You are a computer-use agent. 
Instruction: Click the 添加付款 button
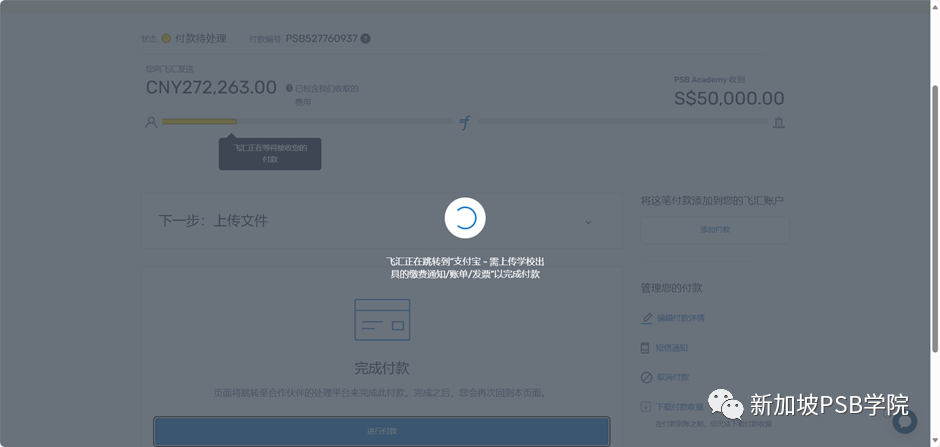click(714, 229)
